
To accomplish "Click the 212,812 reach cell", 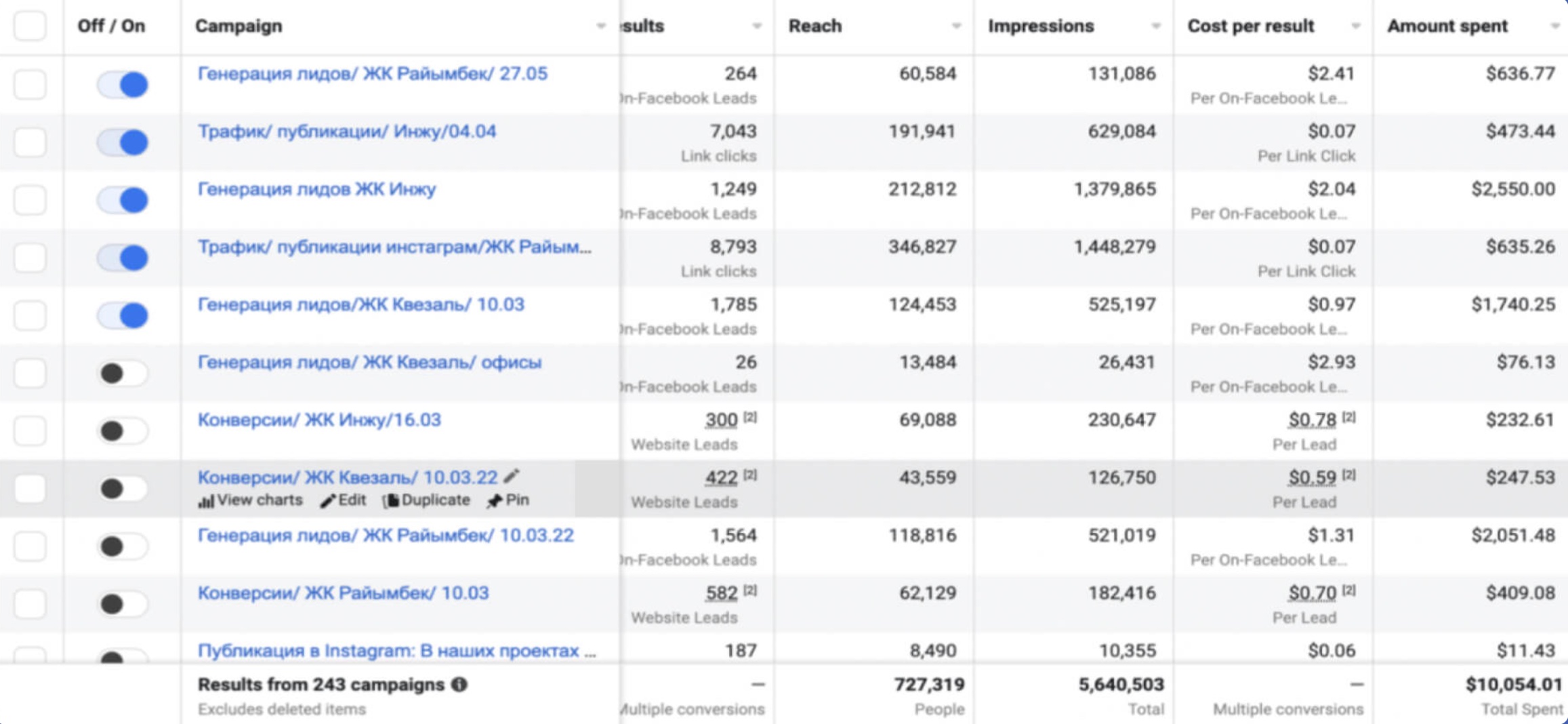I will pyautogui.click(x=922, y=188).
